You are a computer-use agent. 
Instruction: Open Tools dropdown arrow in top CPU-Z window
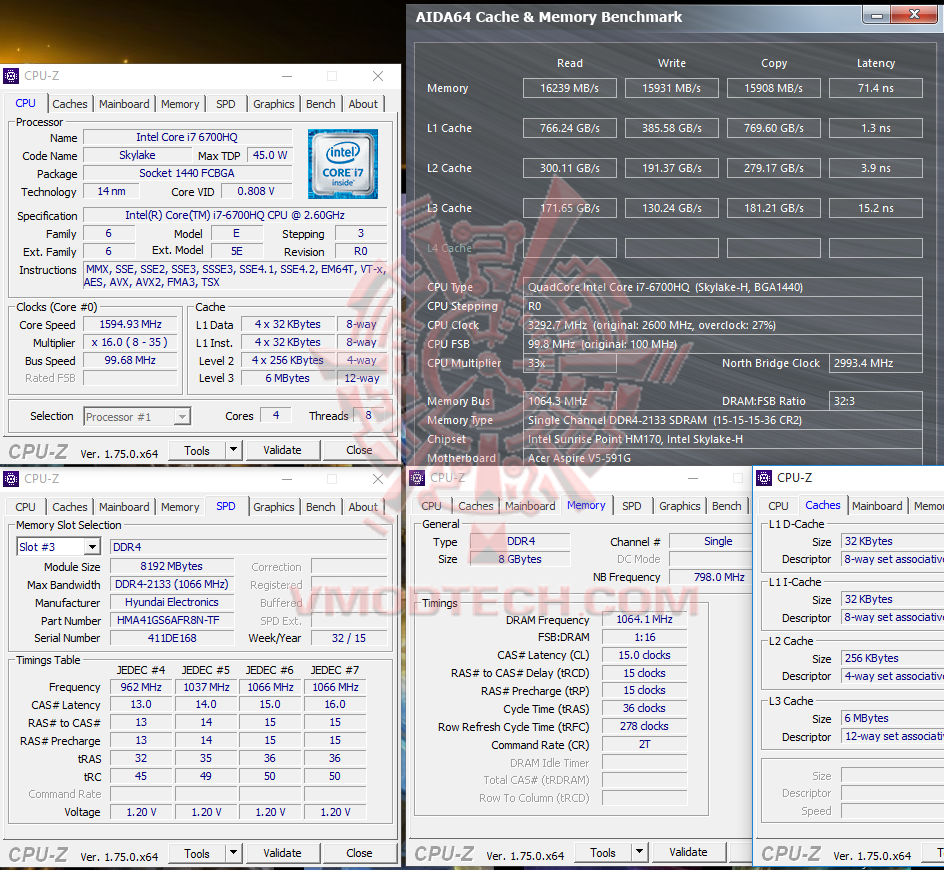(234, 450)
